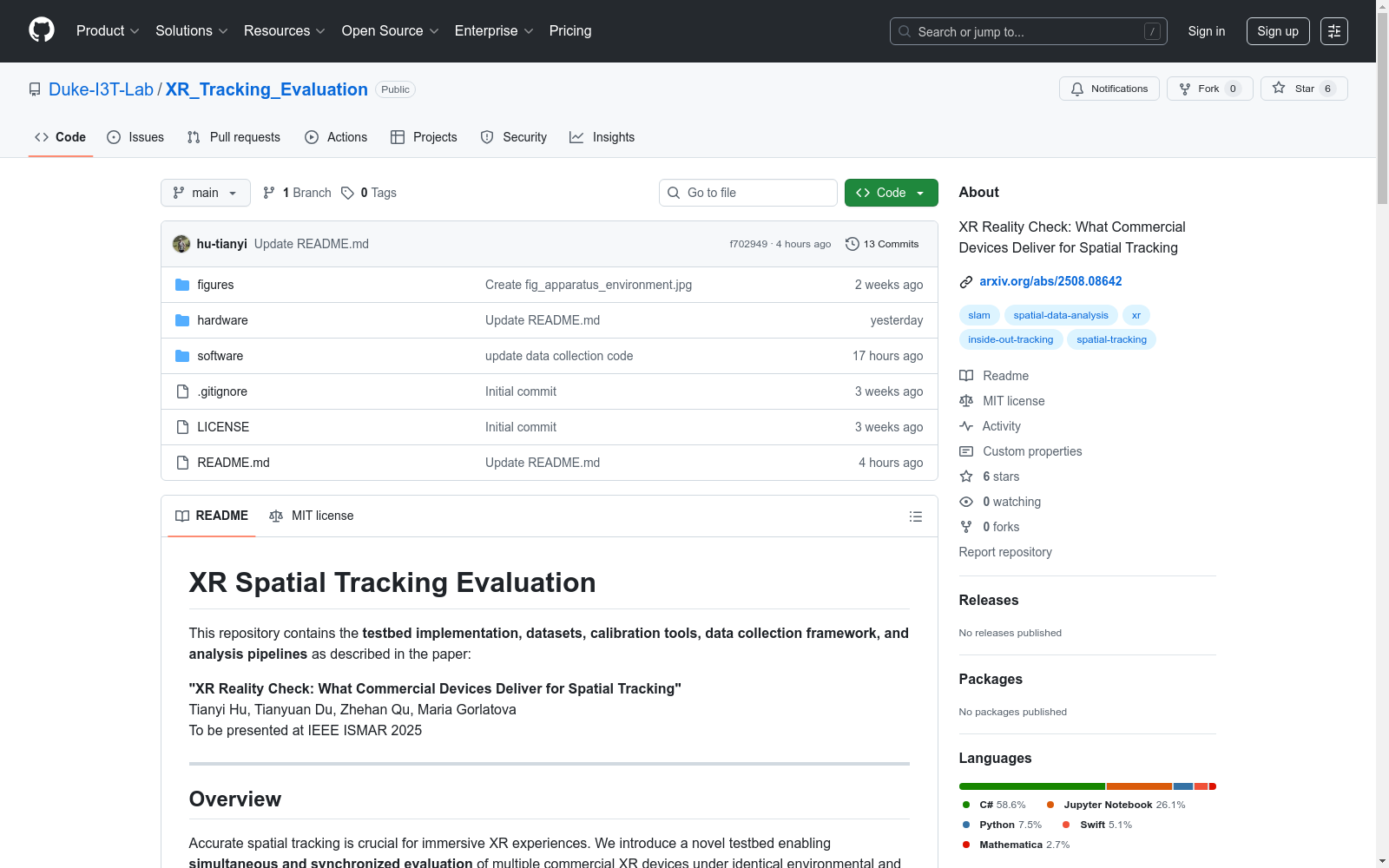Click the Sign in link
Image resolution: width=1389 pixels, height=868 pixels.
(x=1207, y=31)
